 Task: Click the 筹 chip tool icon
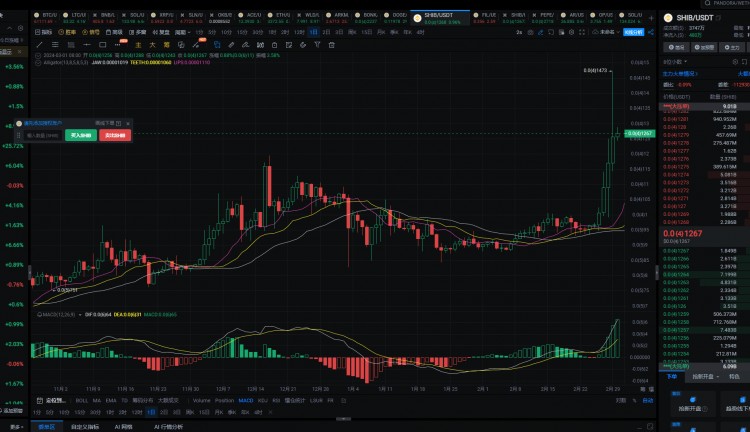click(x=166, y=45)
